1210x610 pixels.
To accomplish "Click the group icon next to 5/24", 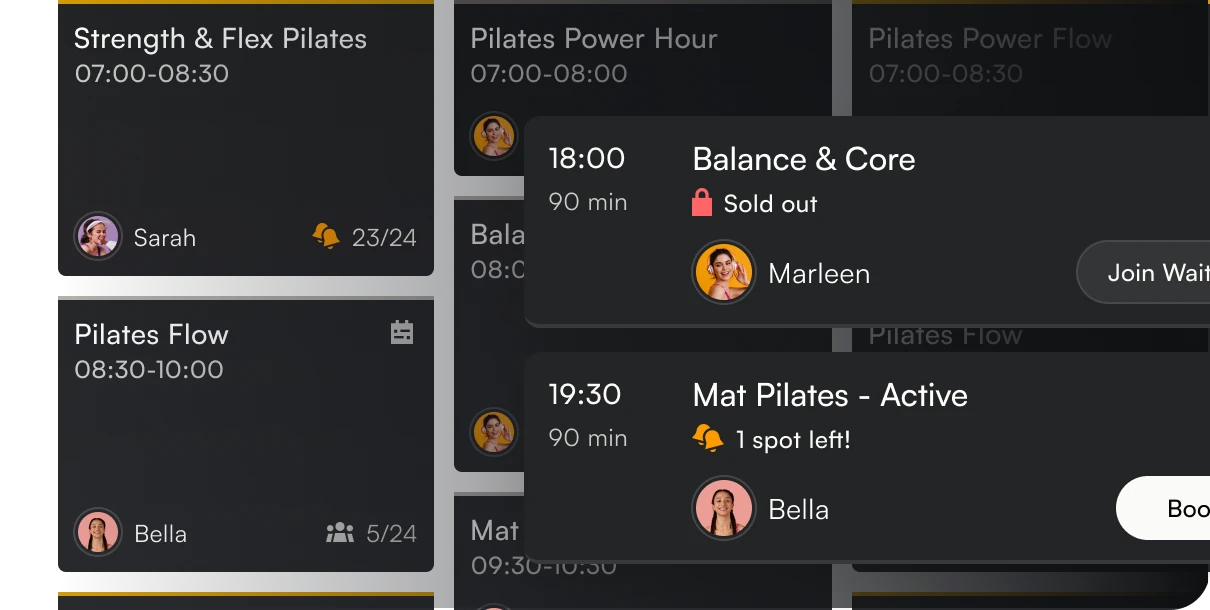I will [x=340, y=533].
